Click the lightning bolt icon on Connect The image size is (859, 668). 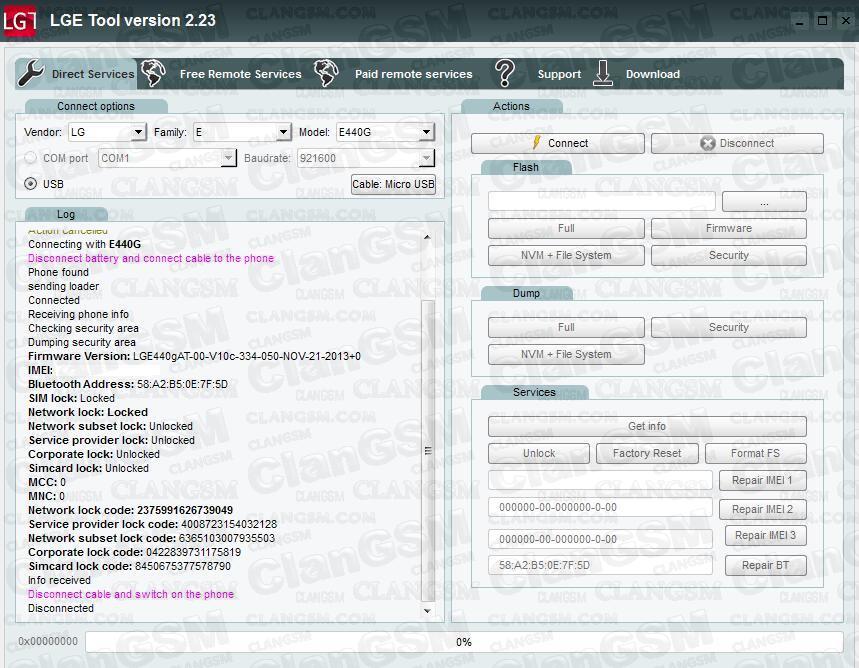click(537, 142)
